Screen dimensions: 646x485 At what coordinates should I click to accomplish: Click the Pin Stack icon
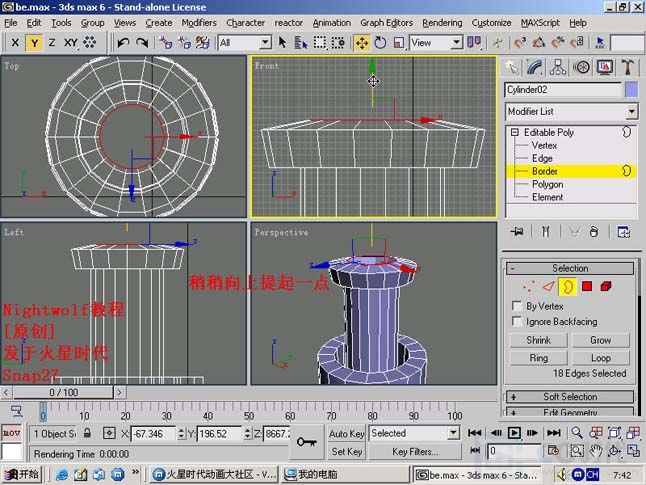[517, 232]
